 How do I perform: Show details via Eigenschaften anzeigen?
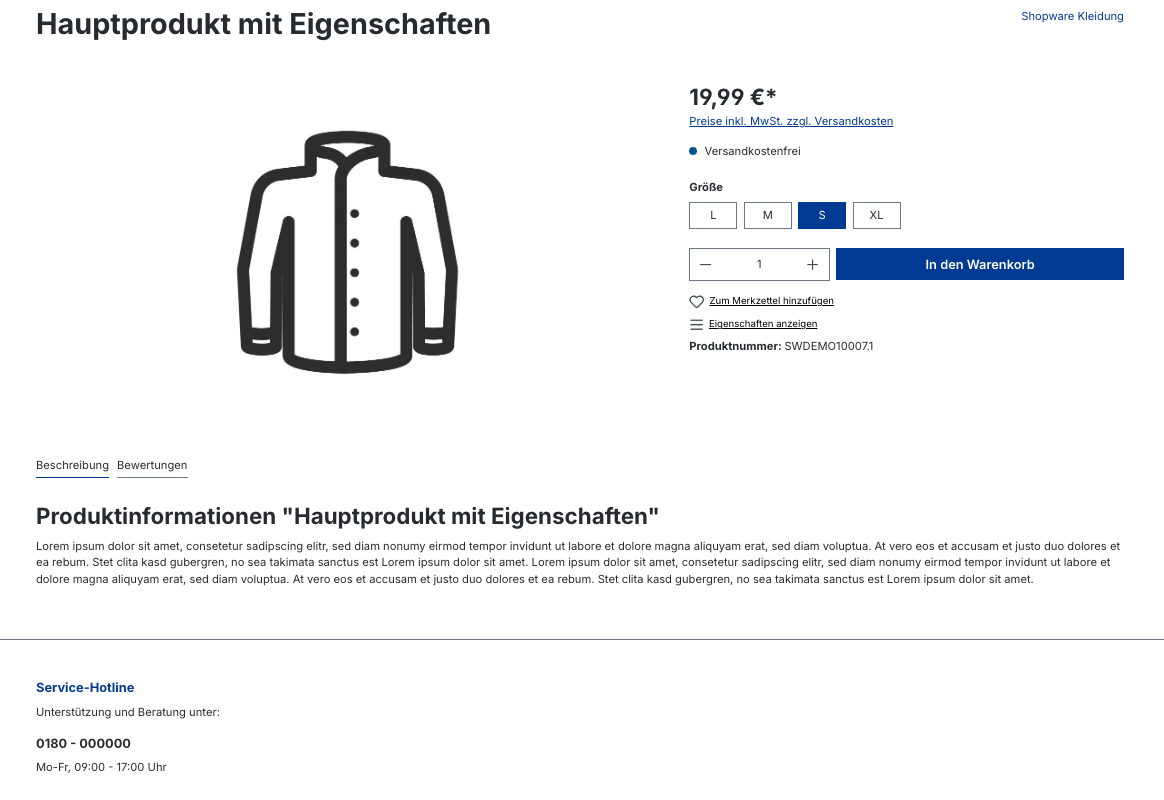tap(763, 324)
